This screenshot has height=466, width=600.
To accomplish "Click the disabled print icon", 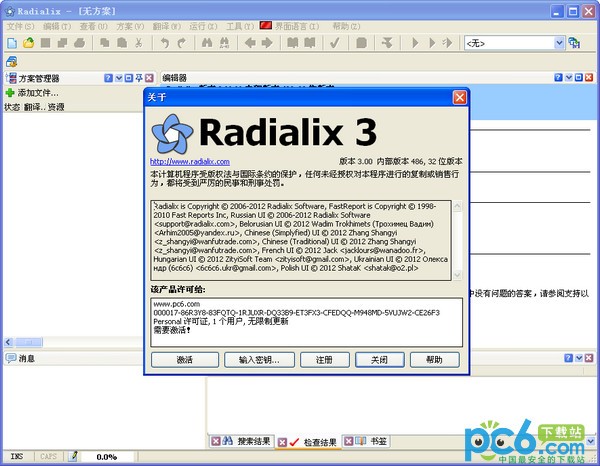I will (x=79, y=42).
